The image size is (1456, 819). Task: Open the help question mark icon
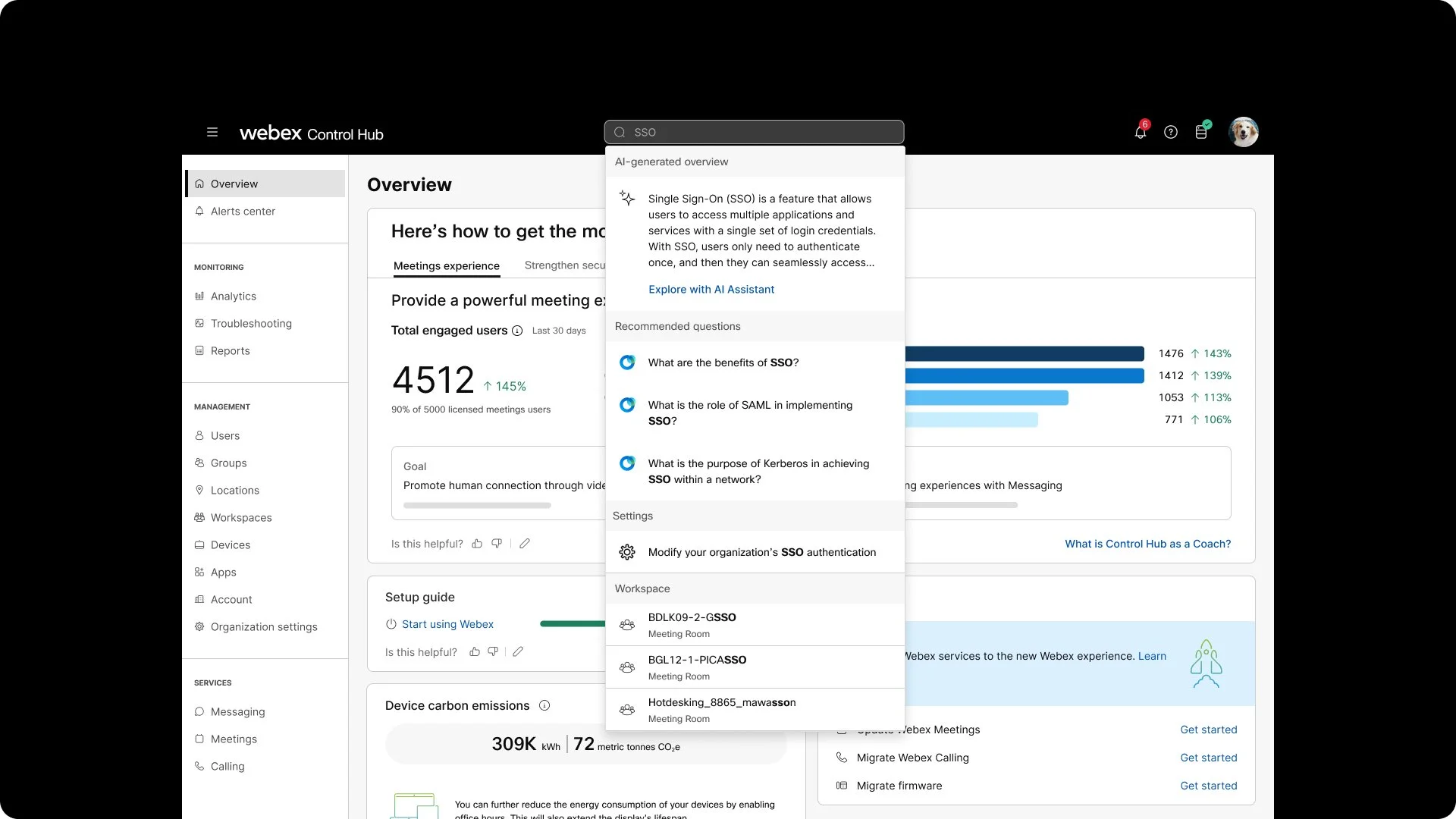(x=1171, y=132)
